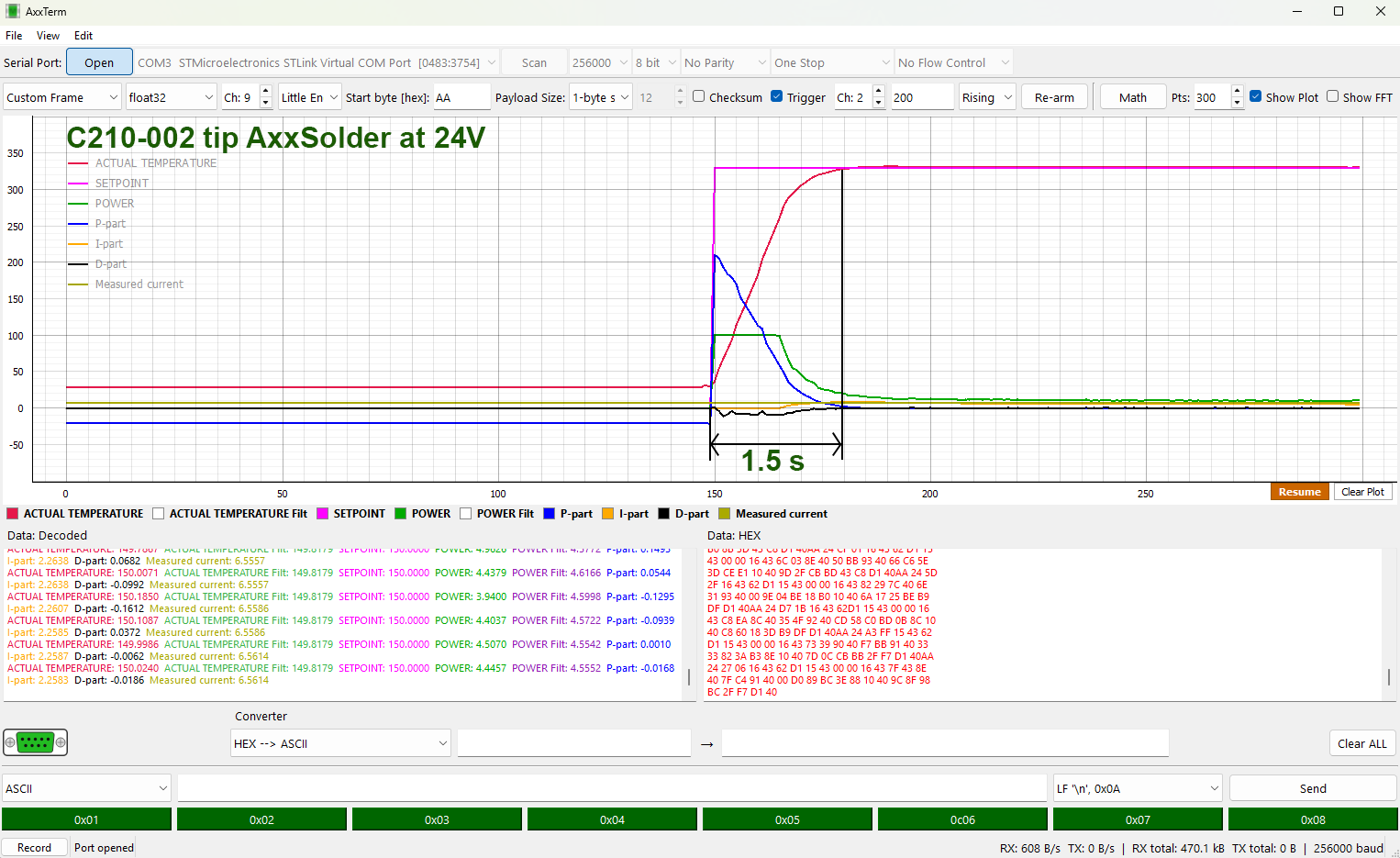
Task: Uncheck the Show Plot checkbox
Action: [1256, 96]
